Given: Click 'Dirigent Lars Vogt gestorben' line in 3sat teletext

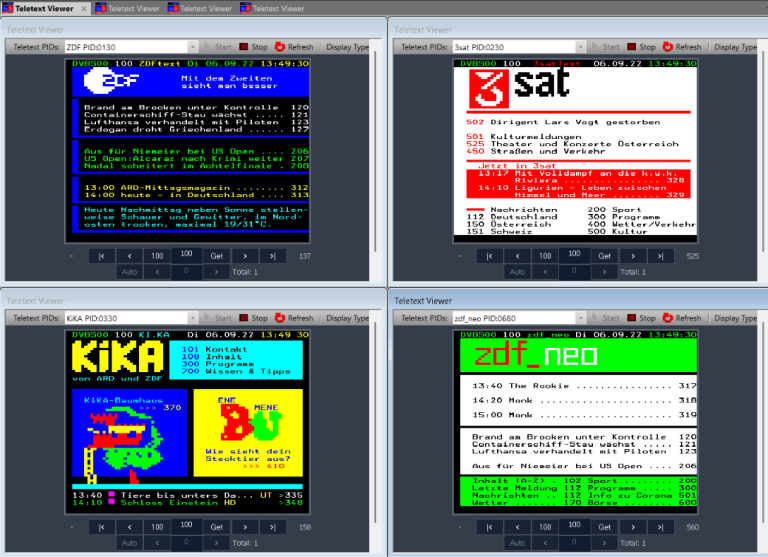Looking at the screenshot, I should click(x=575, y=122).
